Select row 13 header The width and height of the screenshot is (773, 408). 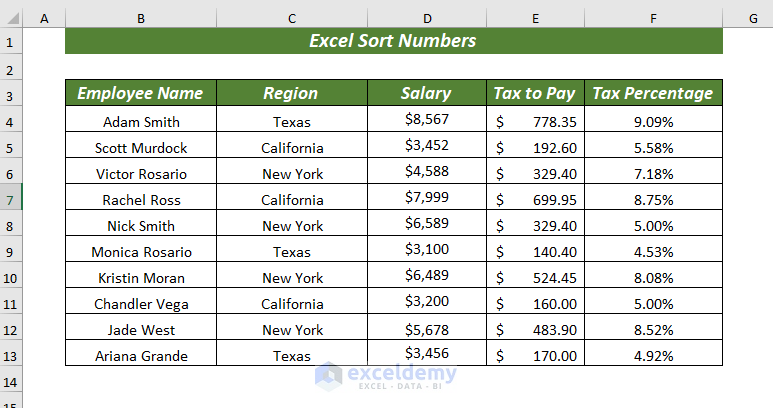(11, 355)
